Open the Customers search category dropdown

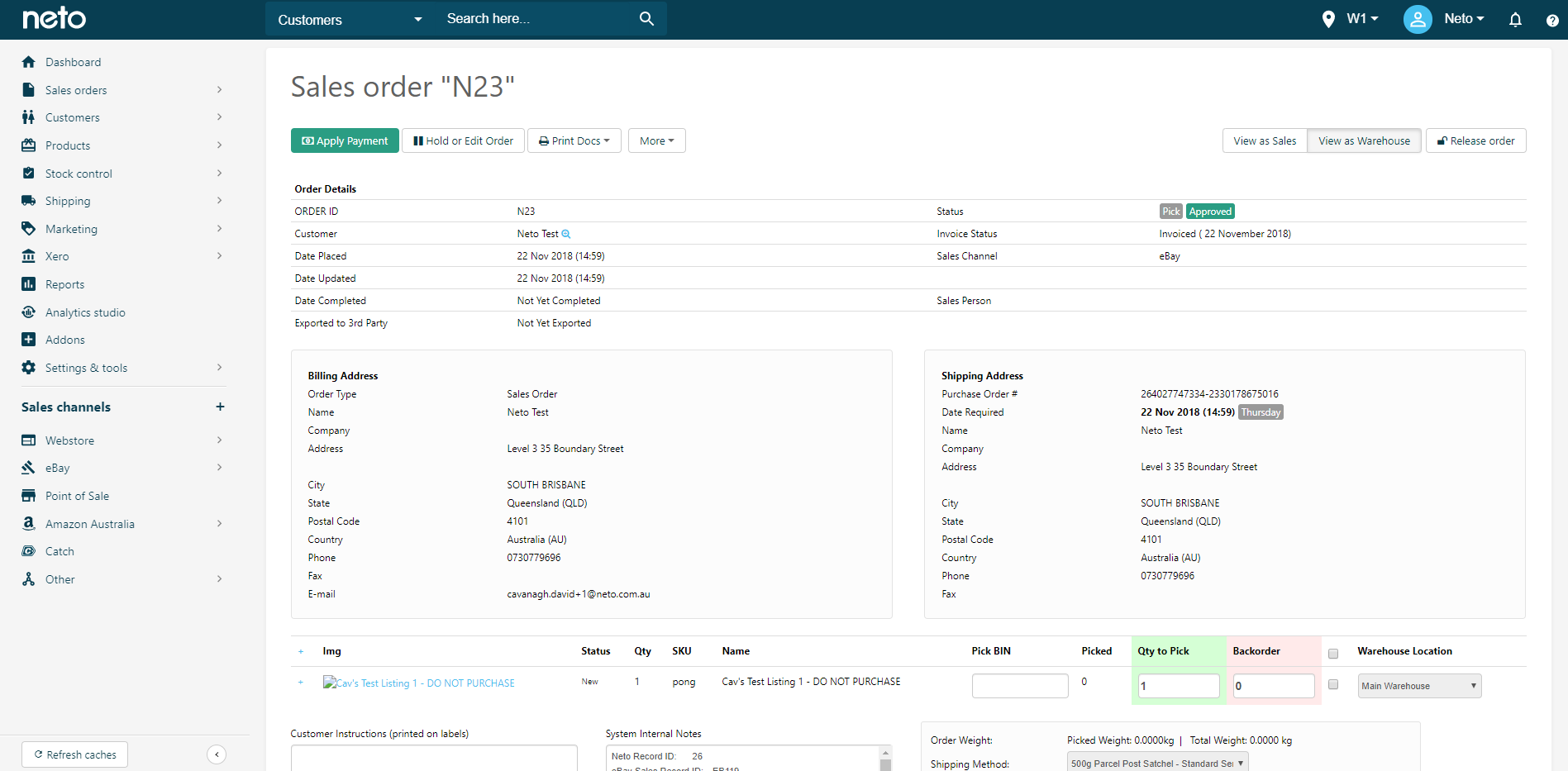[x=350, y=19]
